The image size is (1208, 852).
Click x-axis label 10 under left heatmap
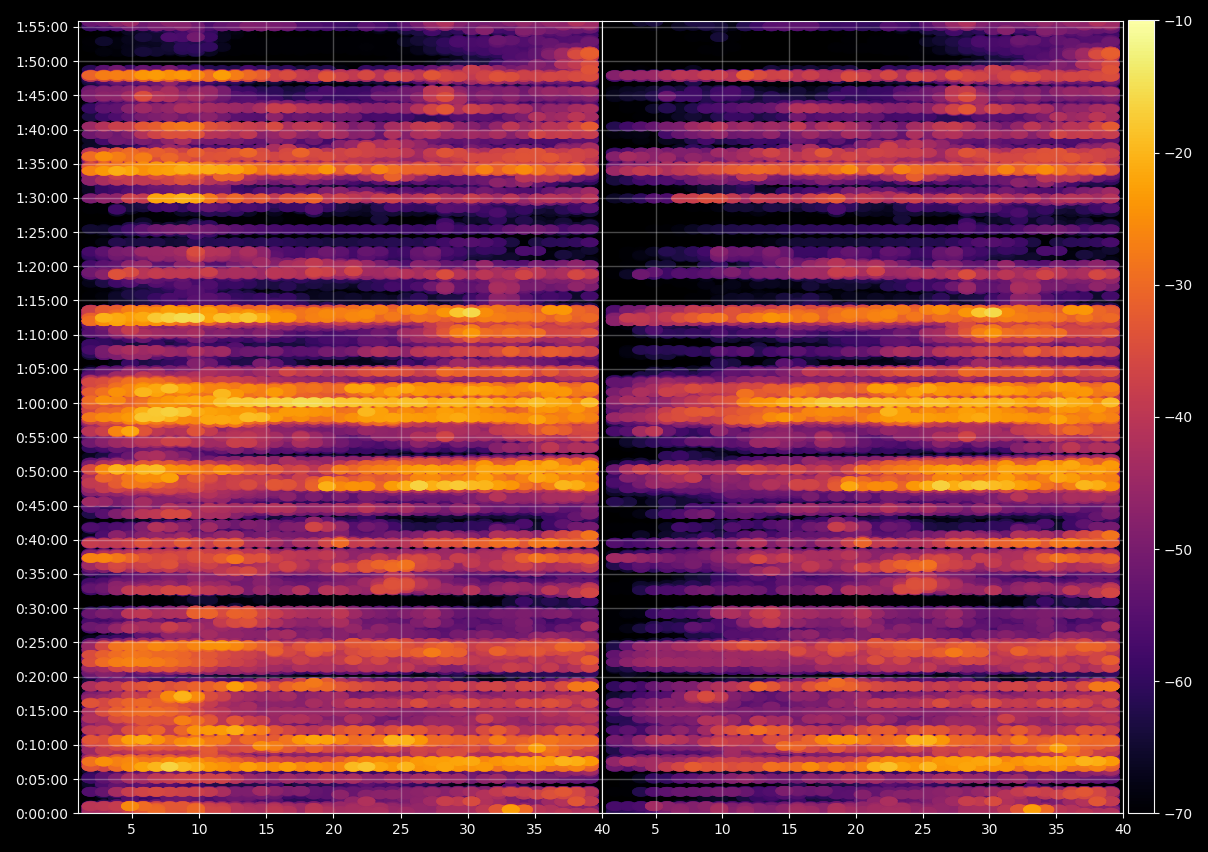click(199, 830)
